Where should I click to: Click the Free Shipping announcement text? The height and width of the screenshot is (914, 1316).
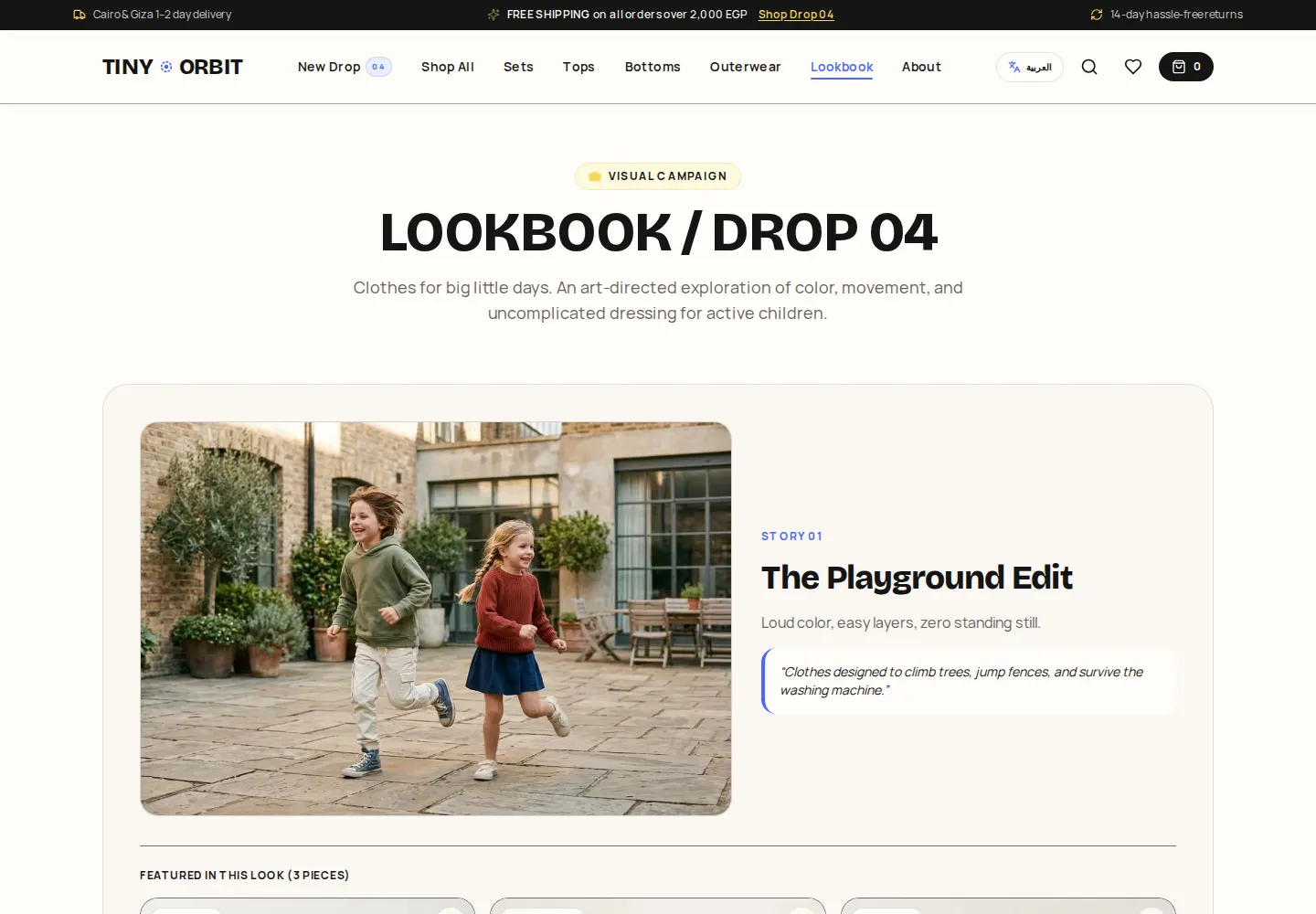(x=627, y=15)
